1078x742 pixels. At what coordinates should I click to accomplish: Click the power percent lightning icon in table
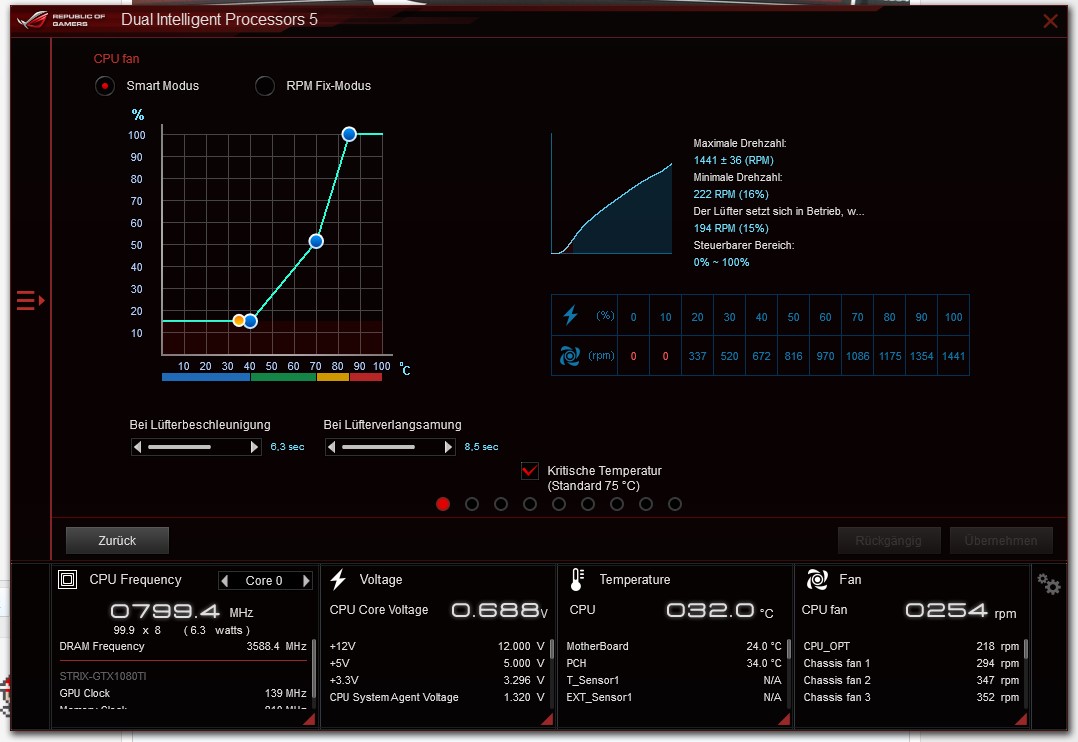coord(570,316)
